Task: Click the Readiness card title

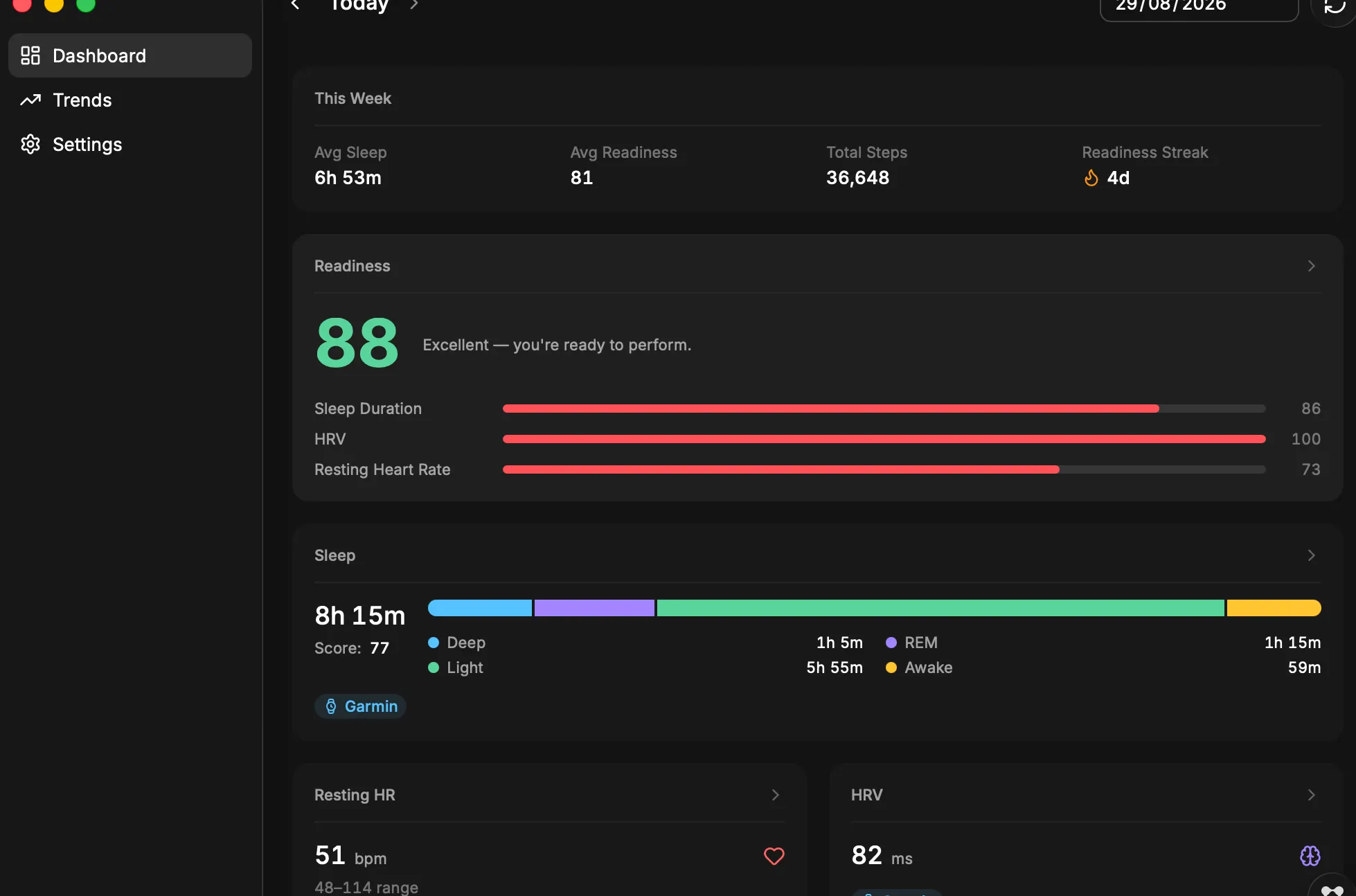Action: tap(353, 266)
